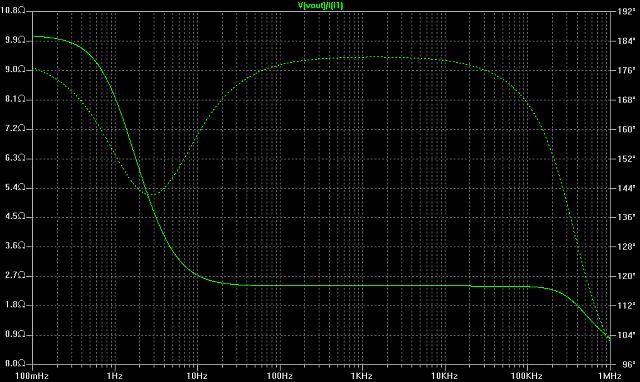Click the 10KHz frequency axis label

pyautogui.click(x=444, y=376)
